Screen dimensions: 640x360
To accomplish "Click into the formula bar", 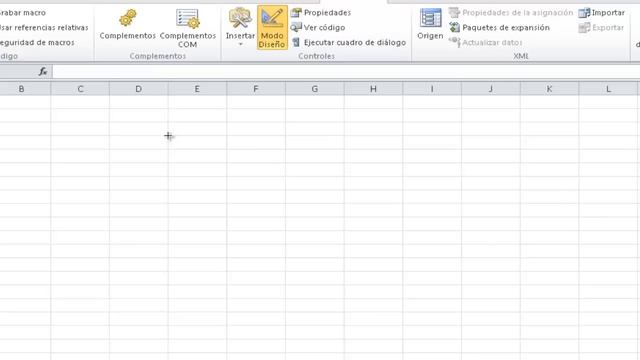I will 346,72.
